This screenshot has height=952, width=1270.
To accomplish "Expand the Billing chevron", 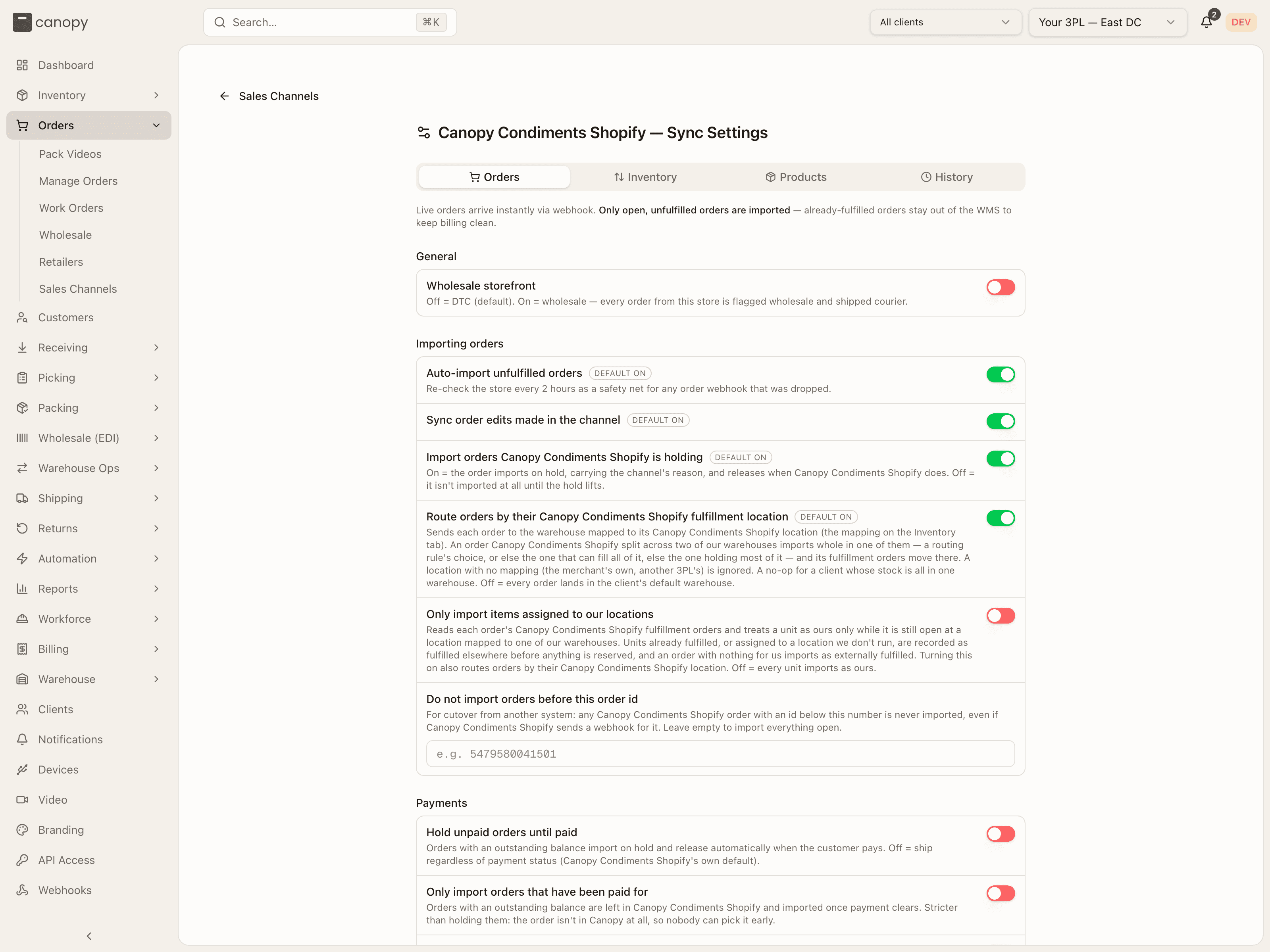I will tap(156, 649).
